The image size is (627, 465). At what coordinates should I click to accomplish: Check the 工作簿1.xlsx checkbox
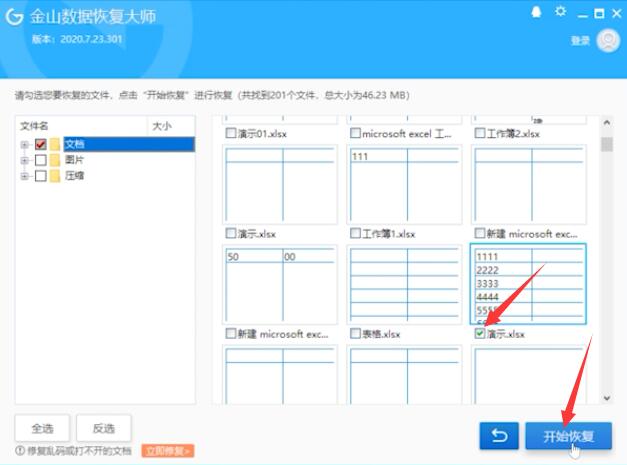pos(355,233)
